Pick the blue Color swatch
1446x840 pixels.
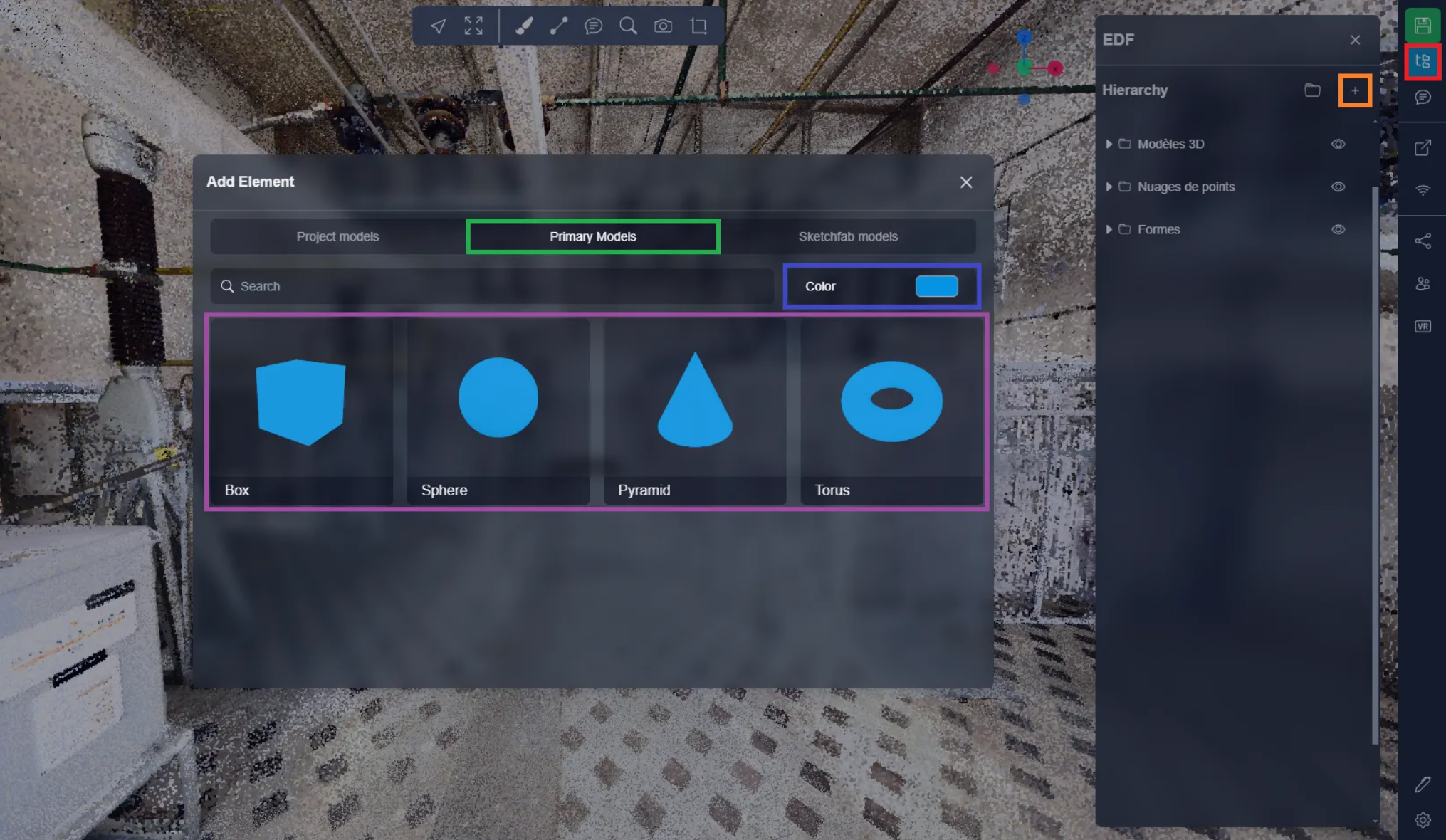click(936, 286)
